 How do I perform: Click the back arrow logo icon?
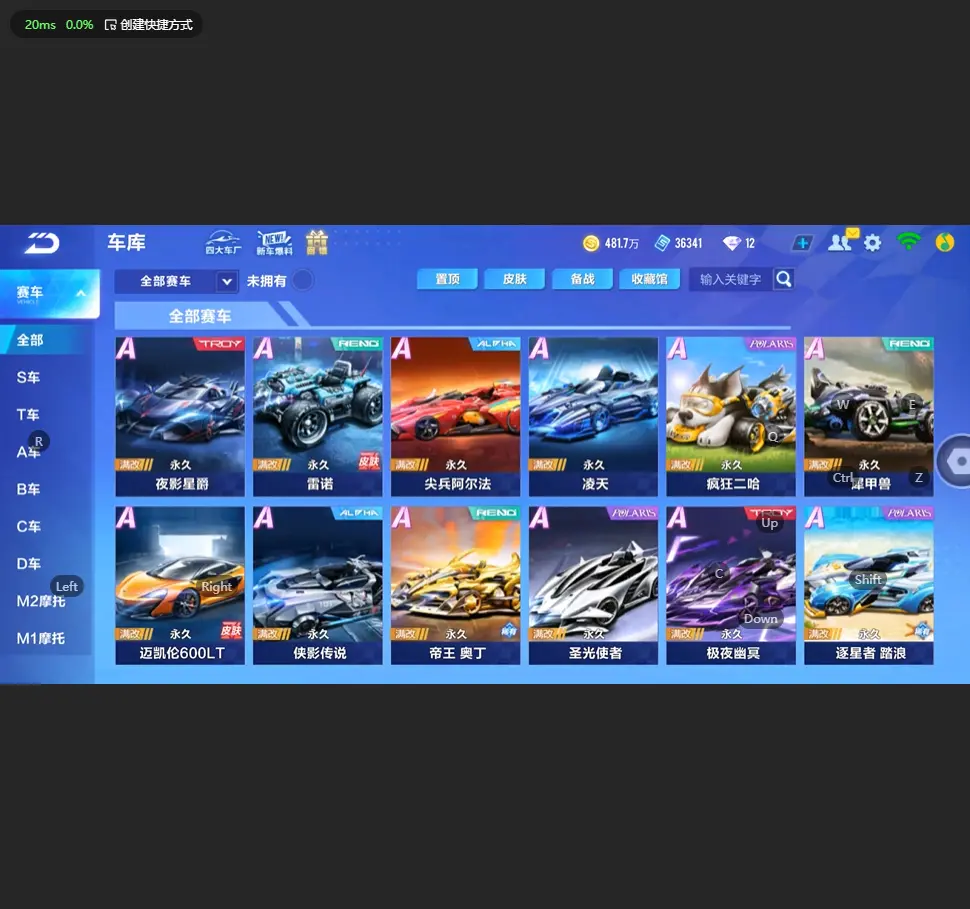point(41,243)
